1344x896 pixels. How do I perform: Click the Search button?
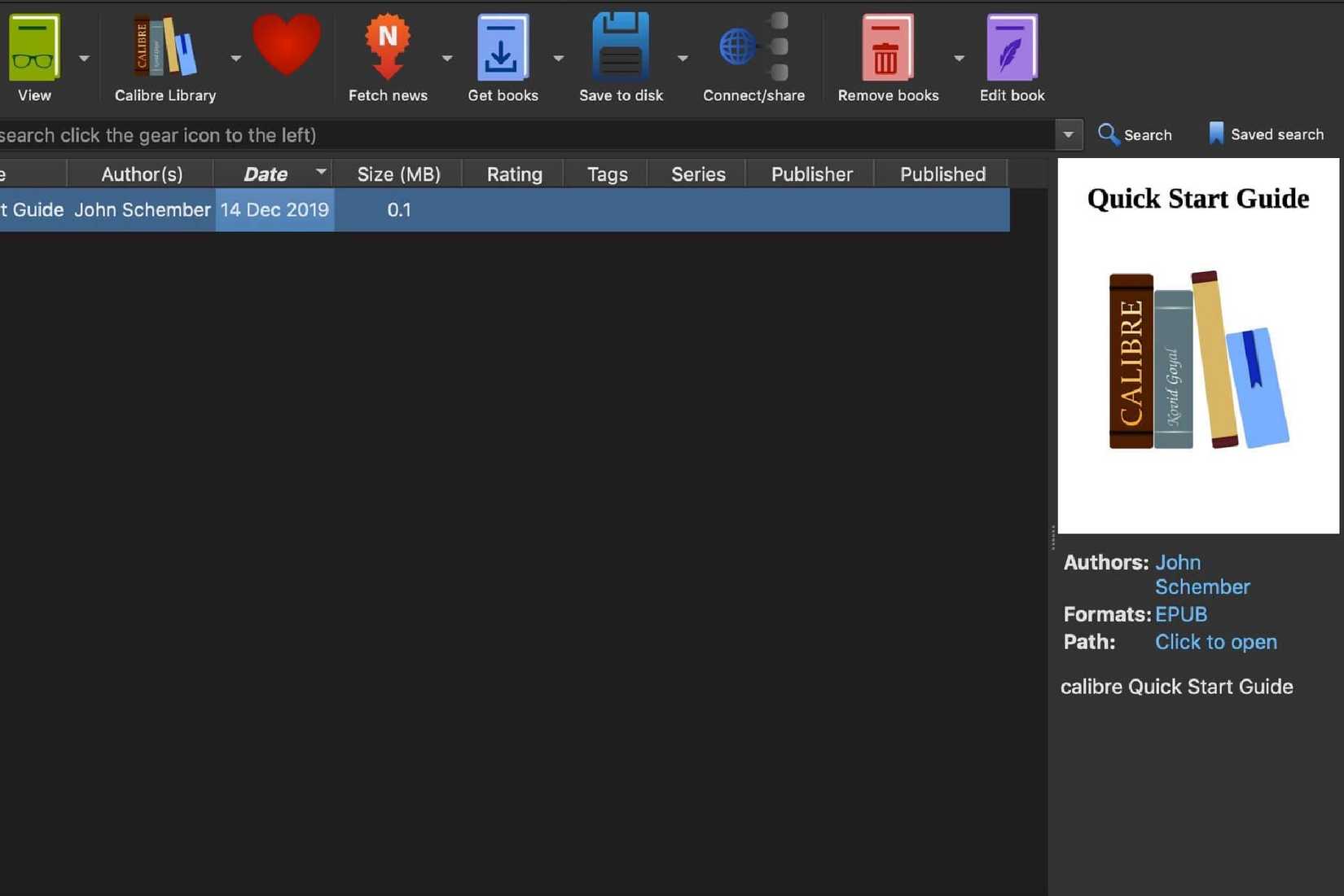(1137, 134)
